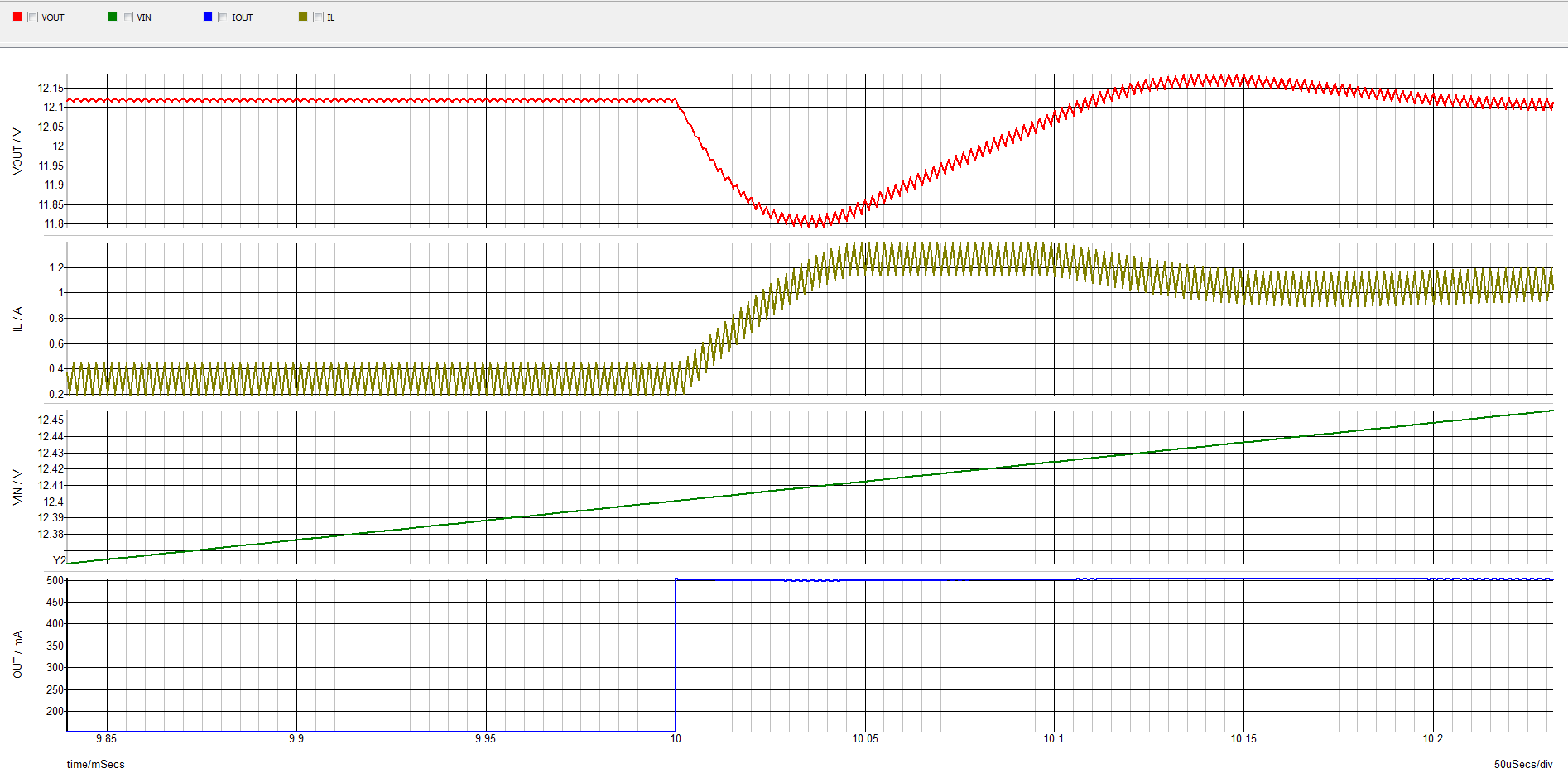The width and height of the screenshot is (1568, 778).
Task: Click the green VIN color swatch
Action: pyautogui.click(x=112, y=16)
